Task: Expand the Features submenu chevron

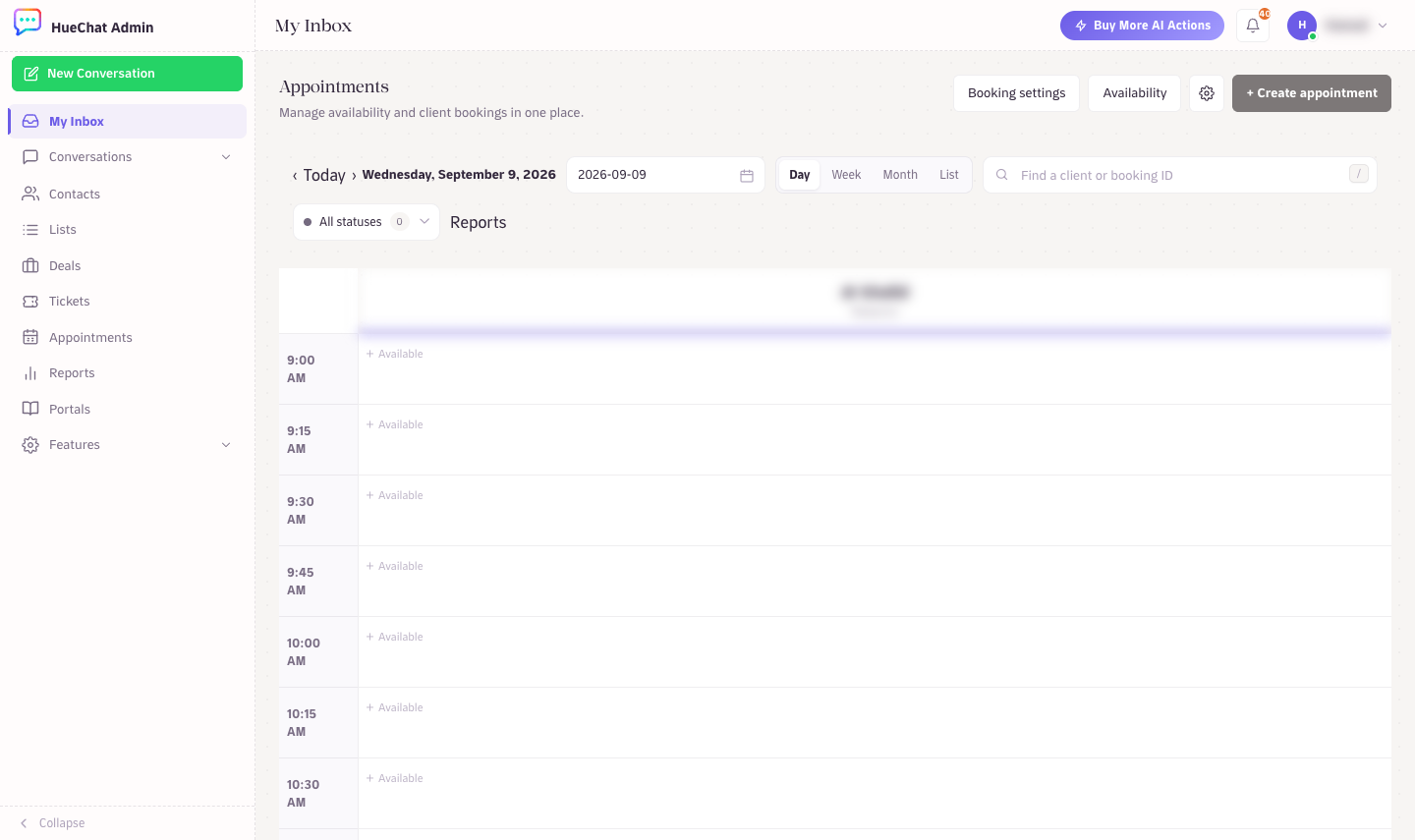Action: pos(226,445)
